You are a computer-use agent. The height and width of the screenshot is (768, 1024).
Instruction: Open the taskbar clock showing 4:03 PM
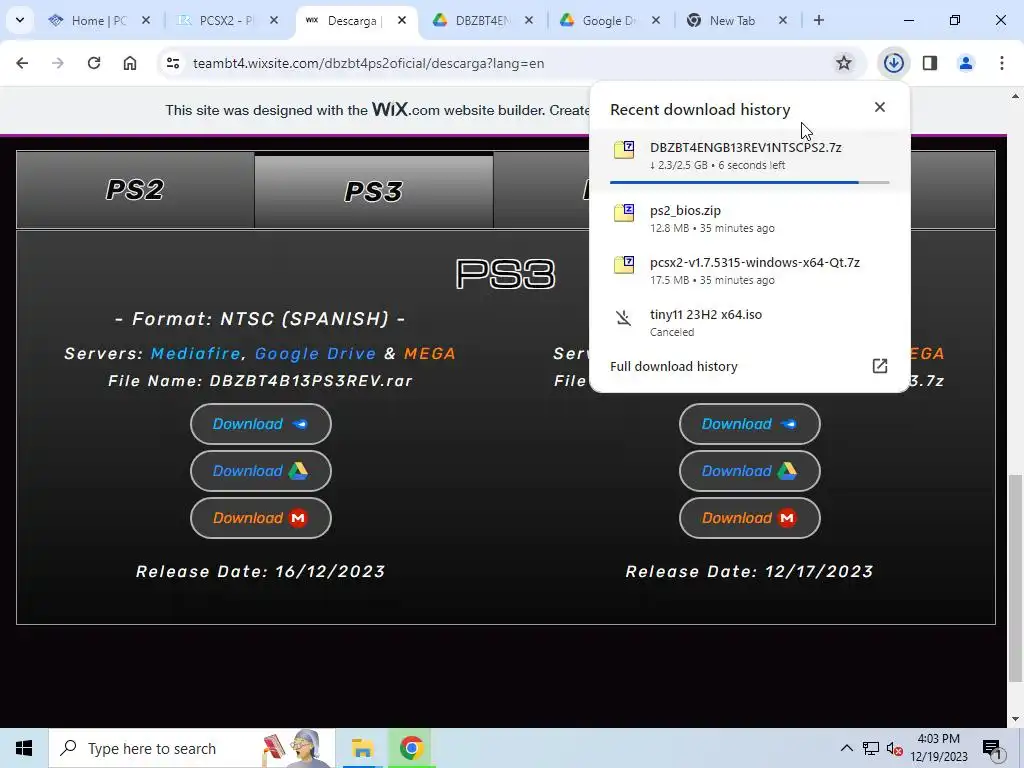[939, 748]
